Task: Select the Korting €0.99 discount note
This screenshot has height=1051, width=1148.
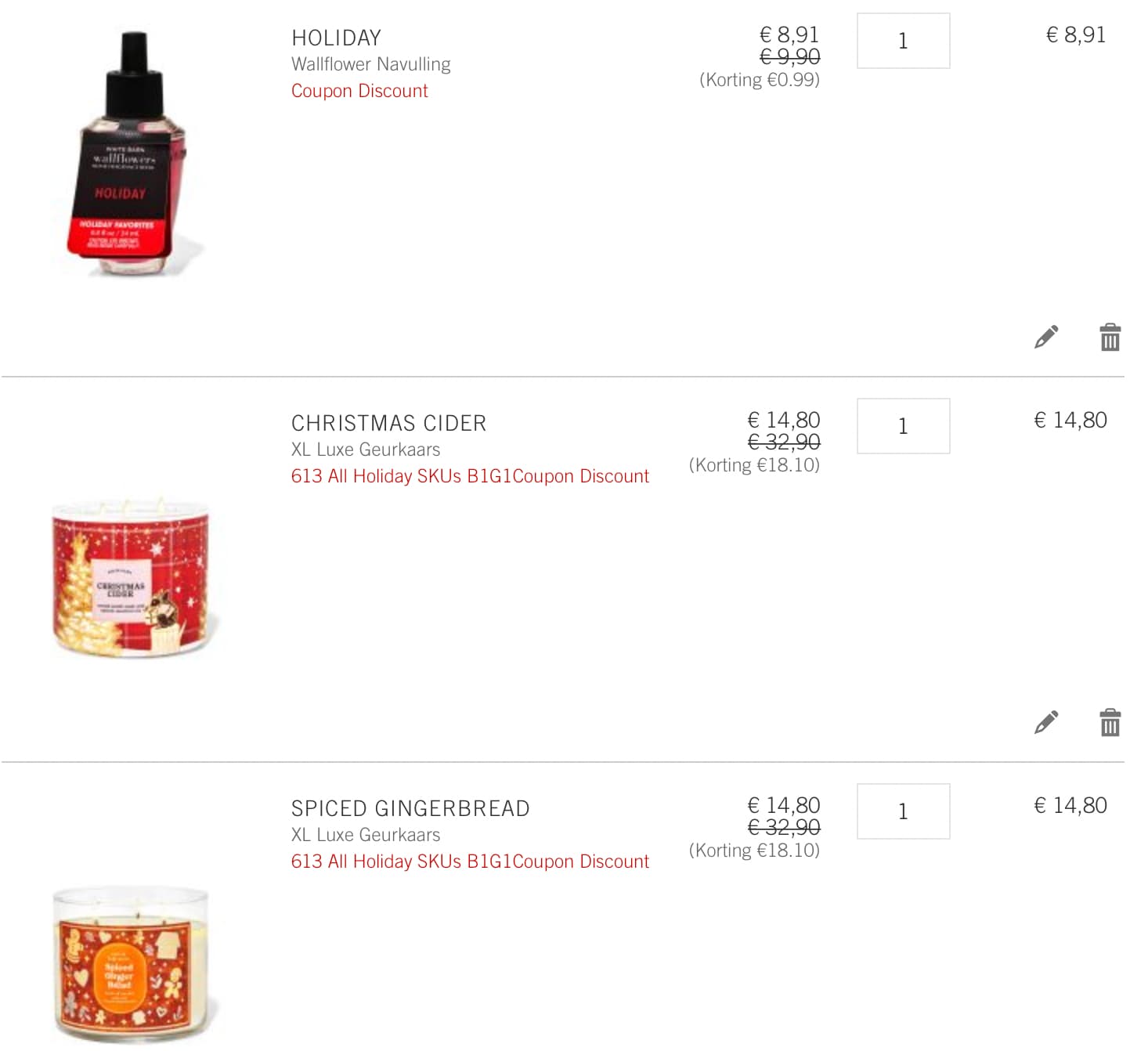Action: point(760,80)
